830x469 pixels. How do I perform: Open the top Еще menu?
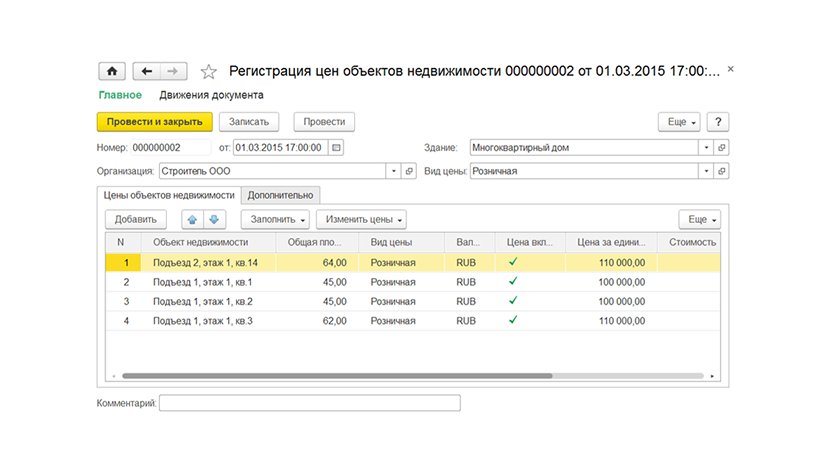679,122
